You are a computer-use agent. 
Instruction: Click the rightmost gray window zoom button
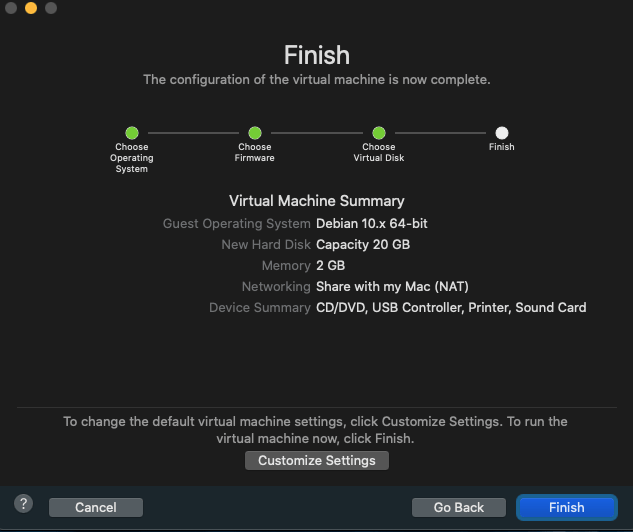tap(51, 8)
